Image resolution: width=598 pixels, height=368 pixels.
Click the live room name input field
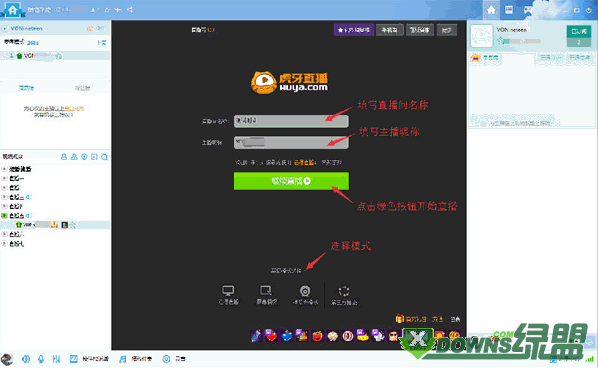(x=291, y=121)
